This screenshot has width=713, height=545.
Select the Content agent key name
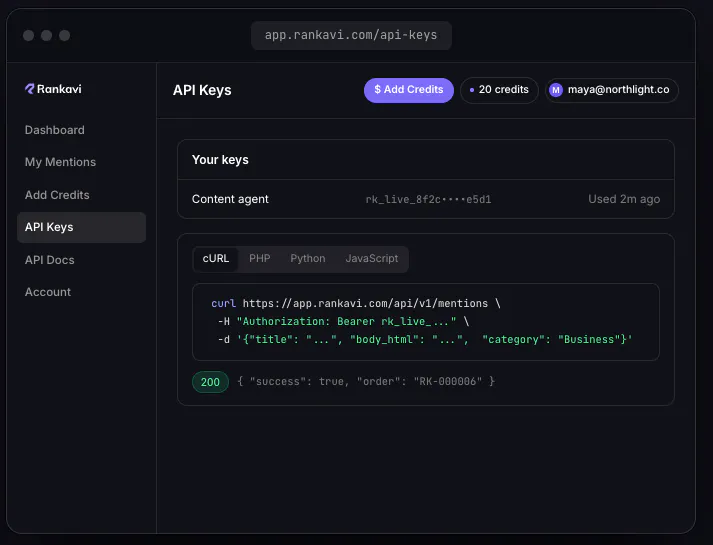230,199
